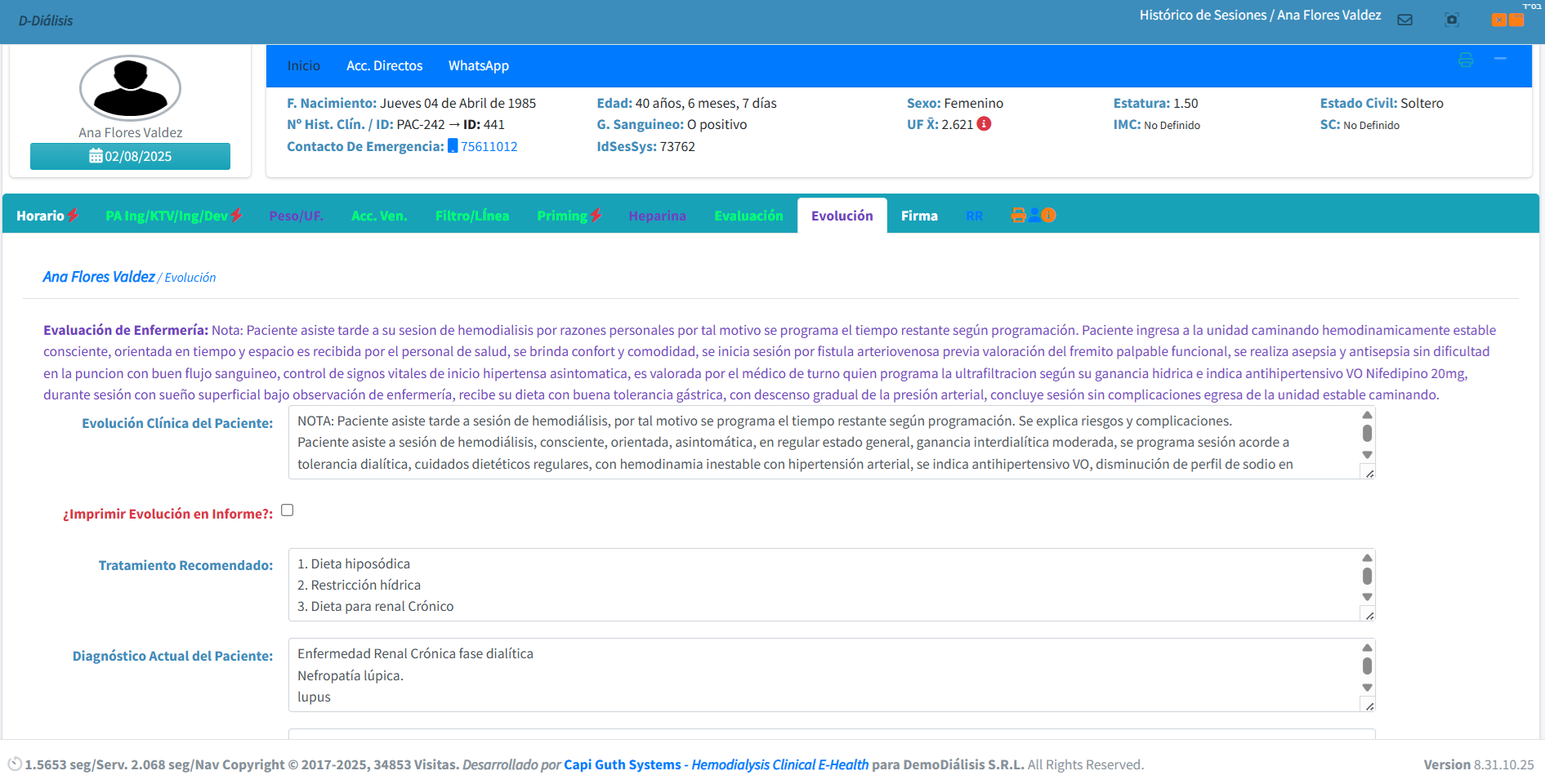Open the WhatsApp menu item
The image size is (1545, 784).
click(x=478, y=65)
